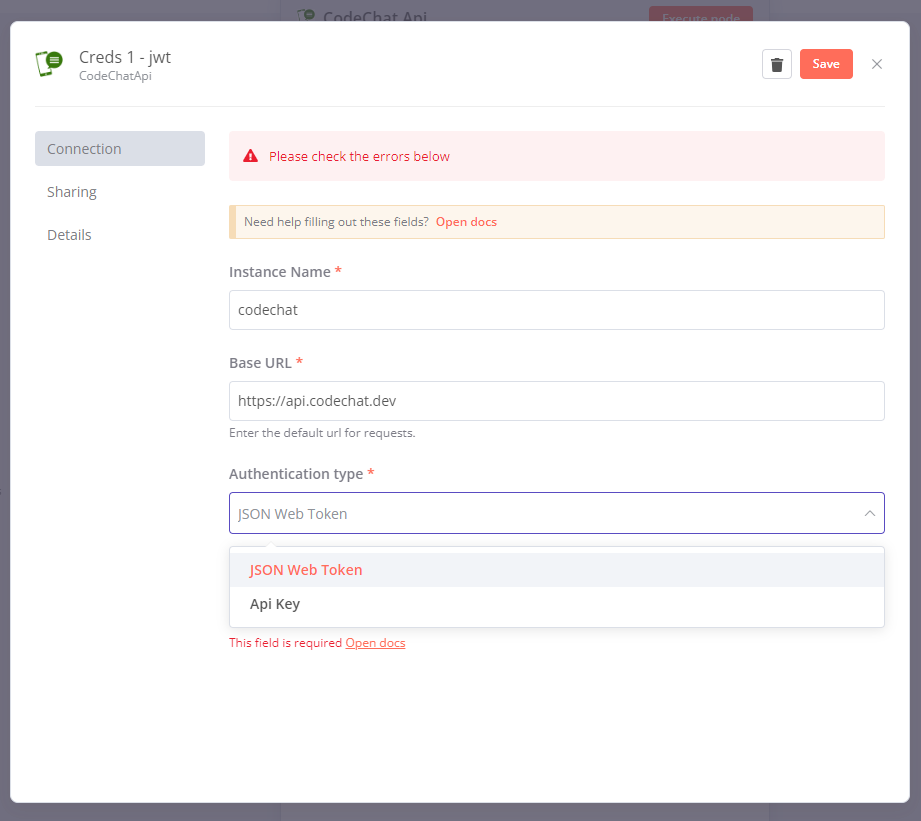Switch to the Details tab
The image size is (921, 821).
[69, 234]
